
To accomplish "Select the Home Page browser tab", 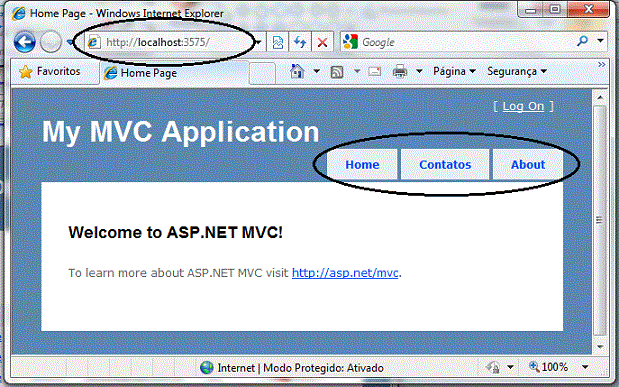I will click(x=174, y=73).
